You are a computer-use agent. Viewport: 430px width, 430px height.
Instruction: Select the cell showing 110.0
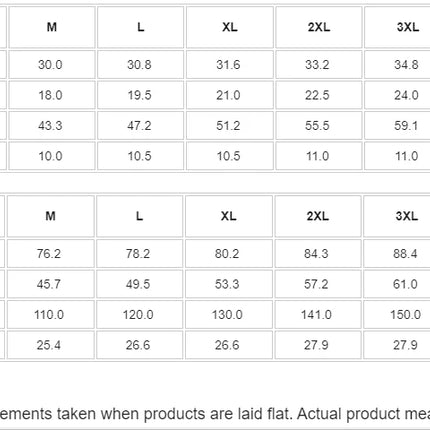pos(51,314)
